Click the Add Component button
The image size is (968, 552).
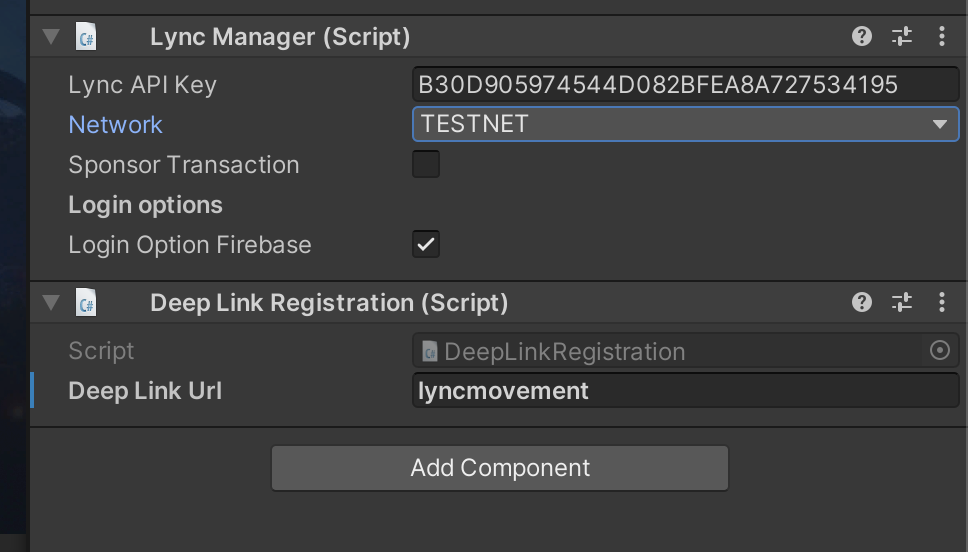pos(500,468)
